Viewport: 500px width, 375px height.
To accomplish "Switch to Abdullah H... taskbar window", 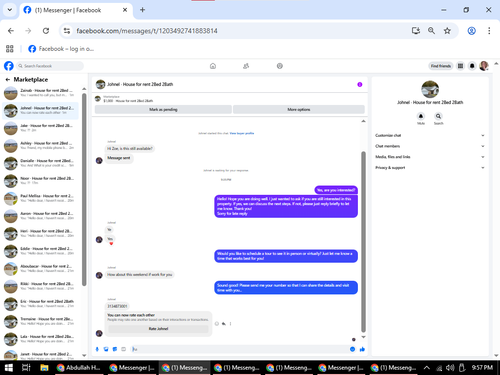I will [79, 368].
